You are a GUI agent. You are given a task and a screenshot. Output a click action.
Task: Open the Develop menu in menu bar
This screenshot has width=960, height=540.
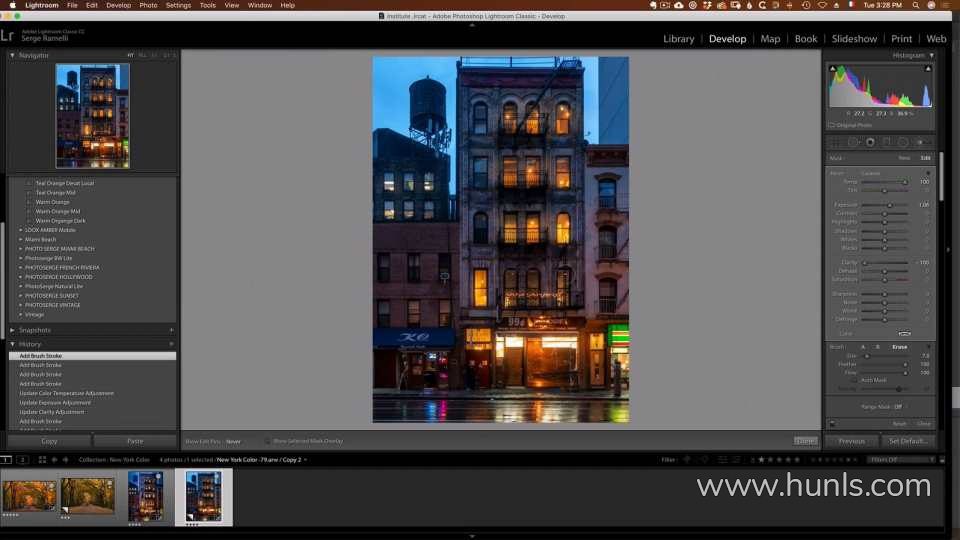click(118, 5)
